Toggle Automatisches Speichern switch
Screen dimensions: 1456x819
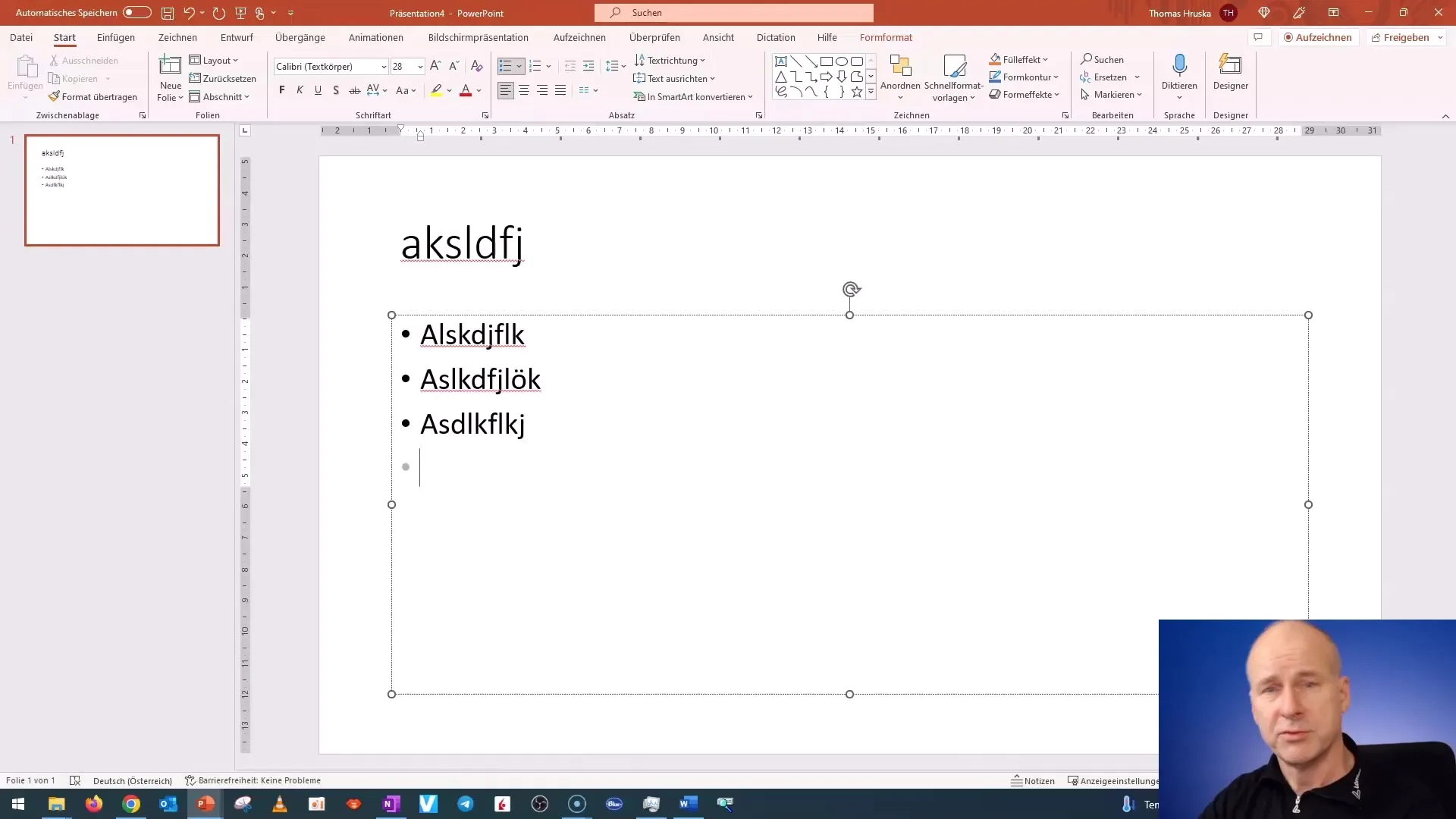pyautogui.click(x=136, y=13)
